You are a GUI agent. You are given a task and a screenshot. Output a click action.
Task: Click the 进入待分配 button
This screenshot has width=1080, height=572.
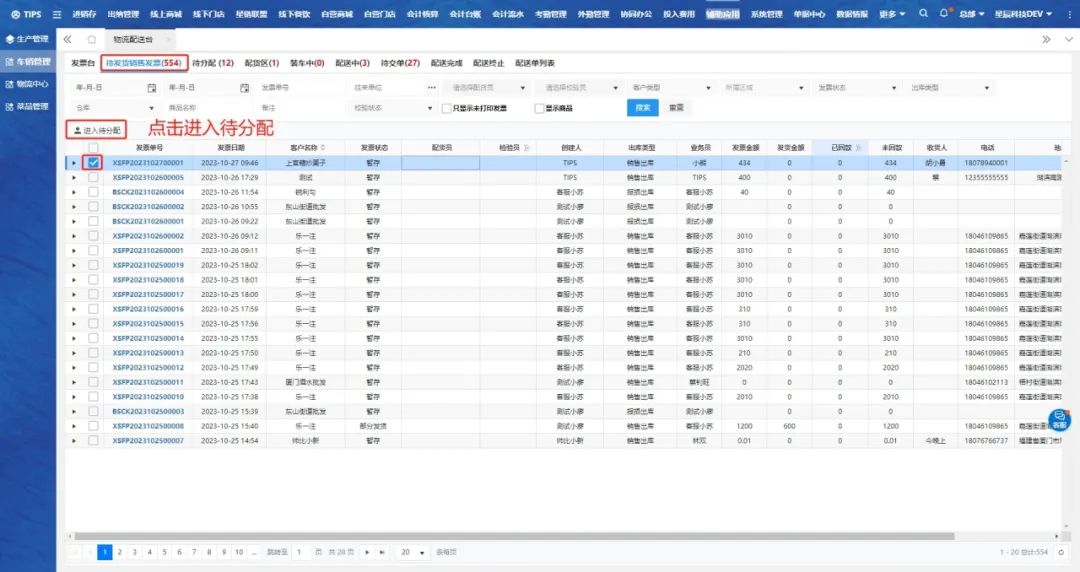(x=98, y=130)
